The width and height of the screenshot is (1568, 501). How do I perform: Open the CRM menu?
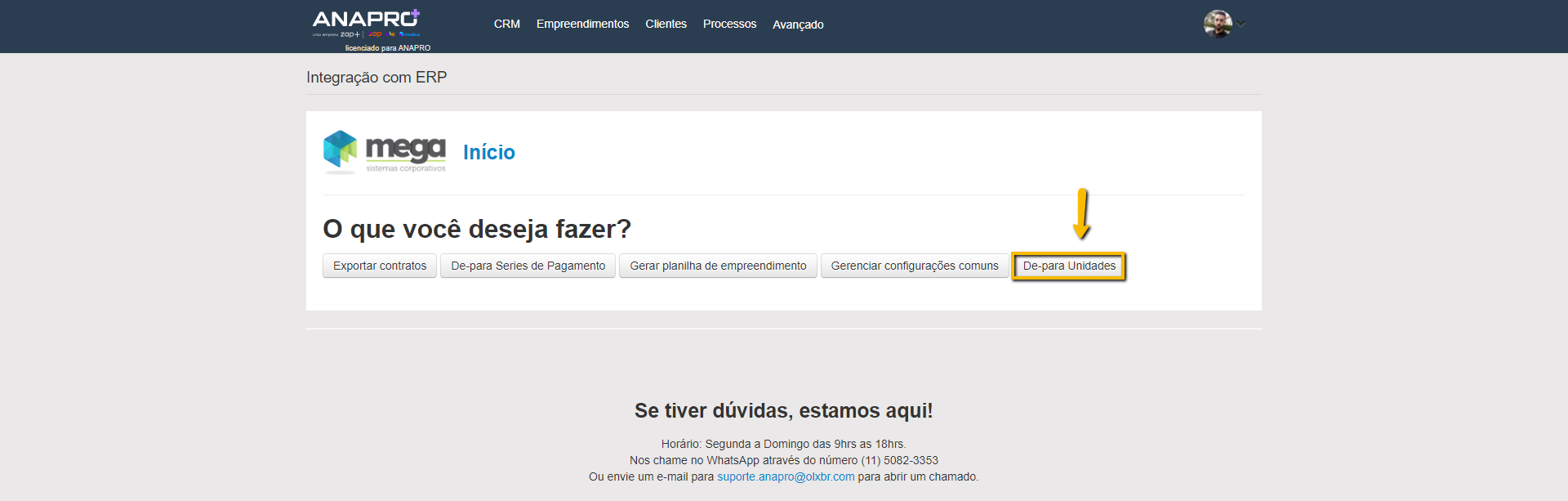click(506, 25)
